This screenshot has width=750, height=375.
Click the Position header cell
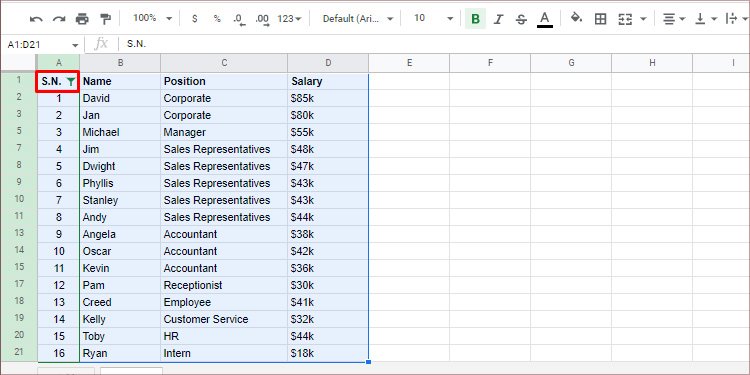click(224, 81)
